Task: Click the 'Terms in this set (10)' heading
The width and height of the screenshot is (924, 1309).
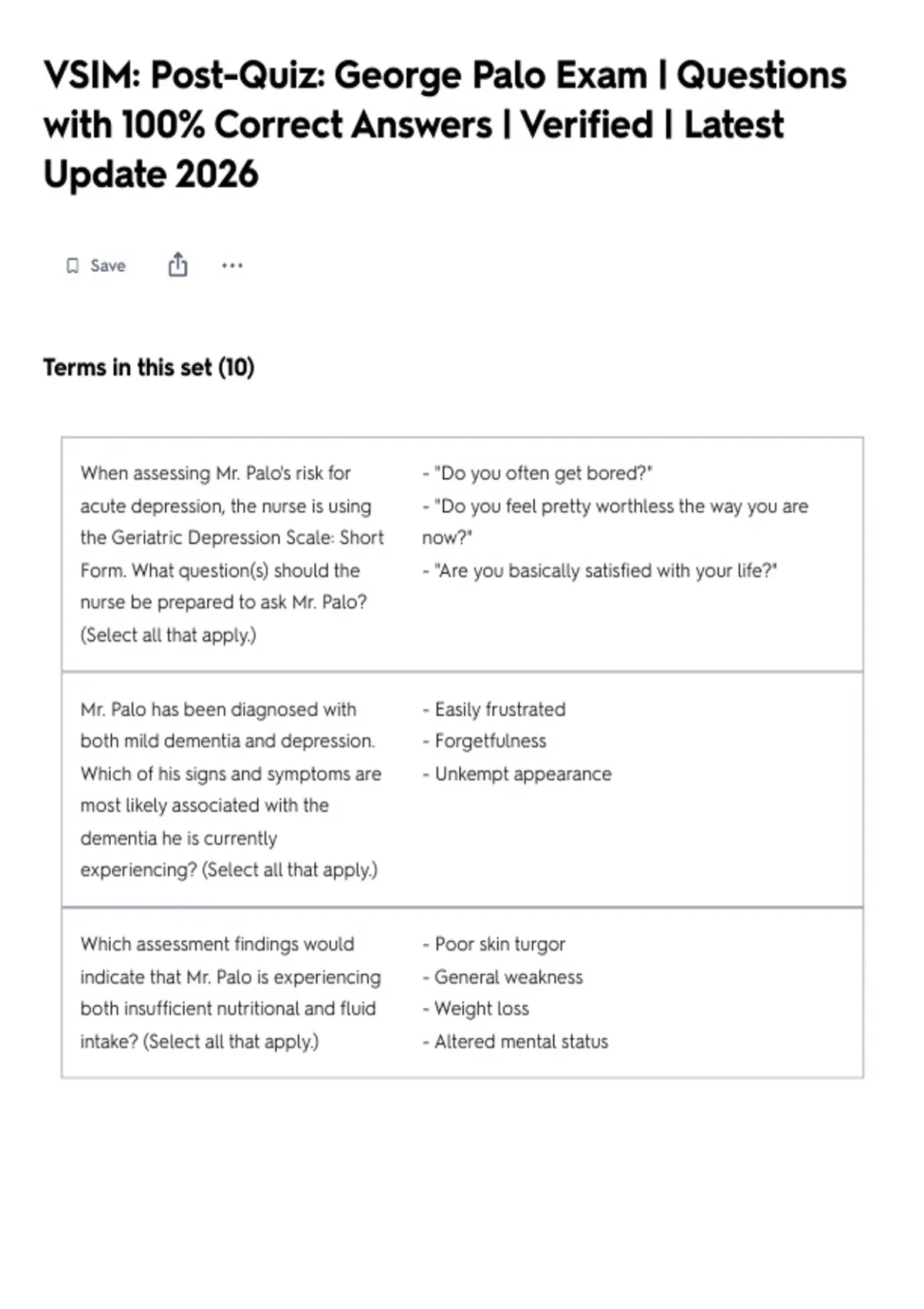Action: (149, 367)
